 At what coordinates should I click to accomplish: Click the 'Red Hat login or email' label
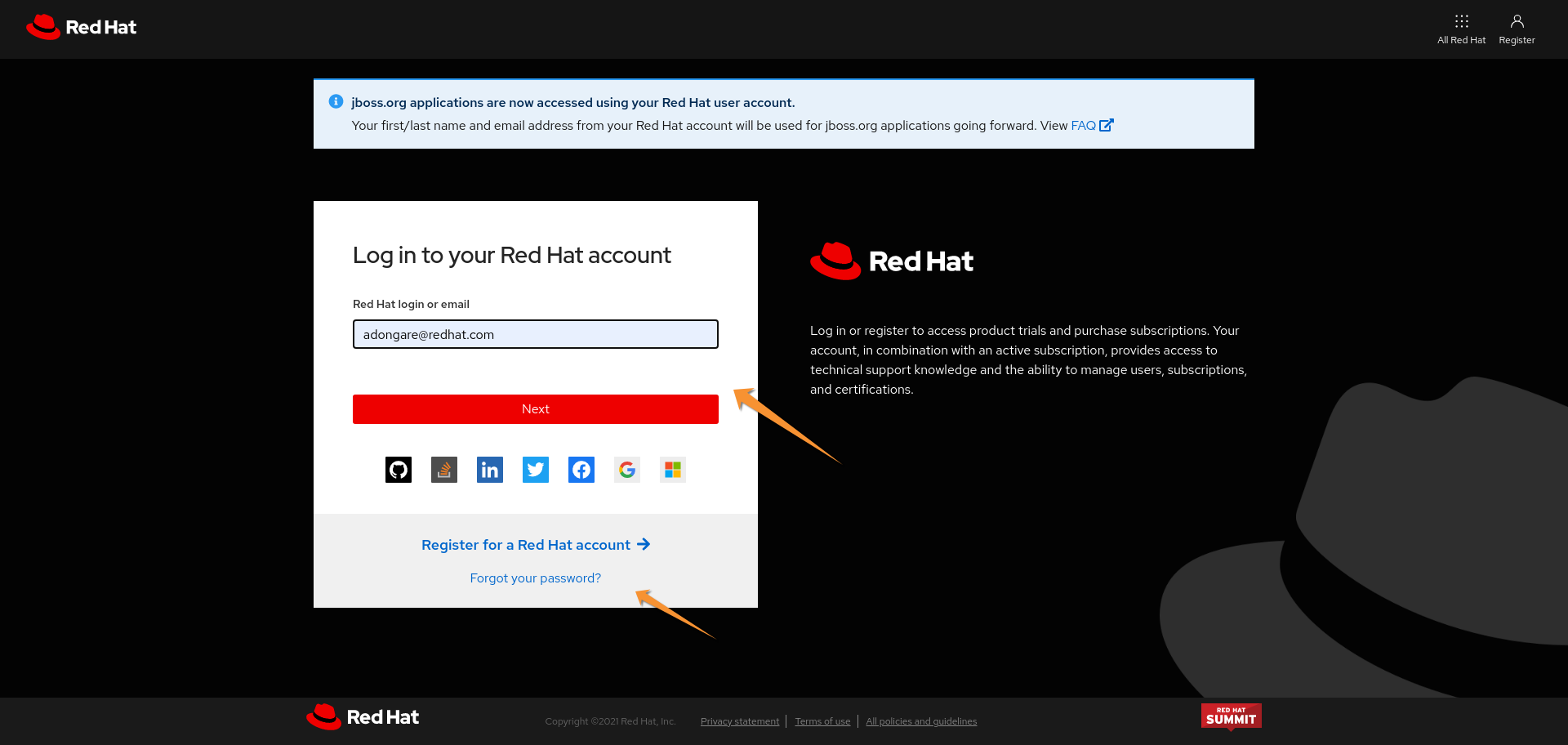pos(411,304)
